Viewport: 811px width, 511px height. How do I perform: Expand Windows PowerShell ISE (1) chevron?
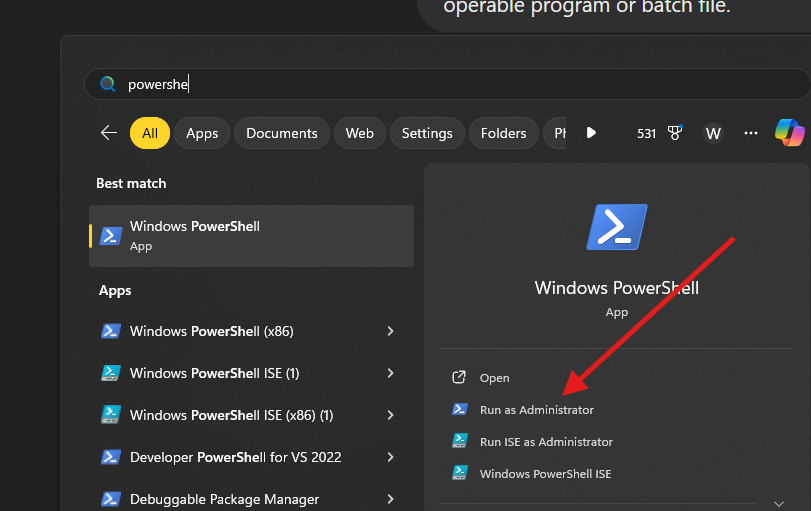click(391, 373)
